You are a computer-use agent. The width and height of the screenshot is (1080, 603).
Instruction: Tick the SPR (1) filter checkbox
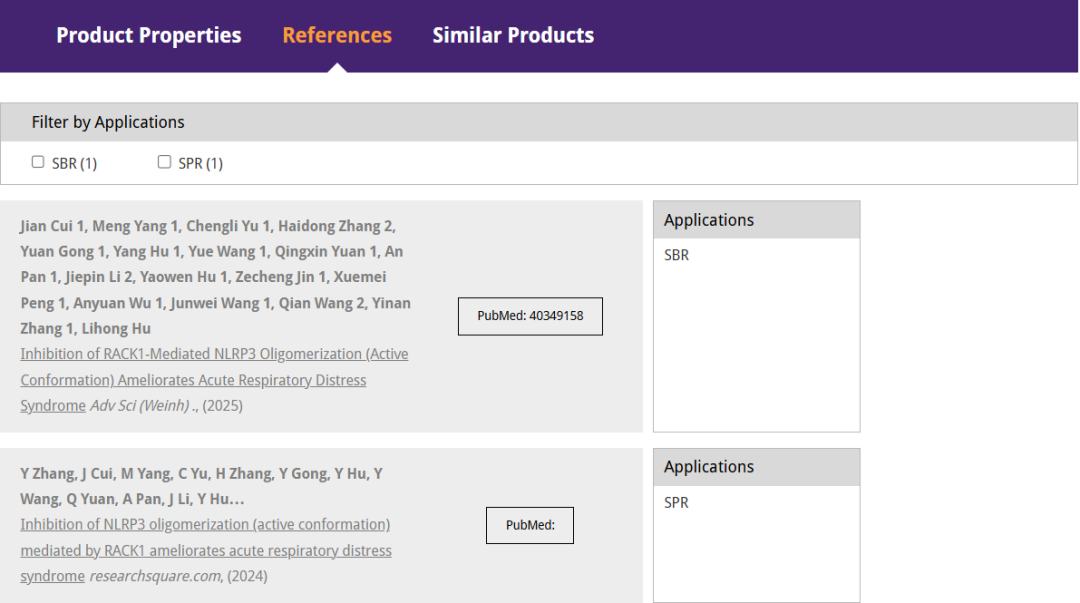[x=164, y=162]
